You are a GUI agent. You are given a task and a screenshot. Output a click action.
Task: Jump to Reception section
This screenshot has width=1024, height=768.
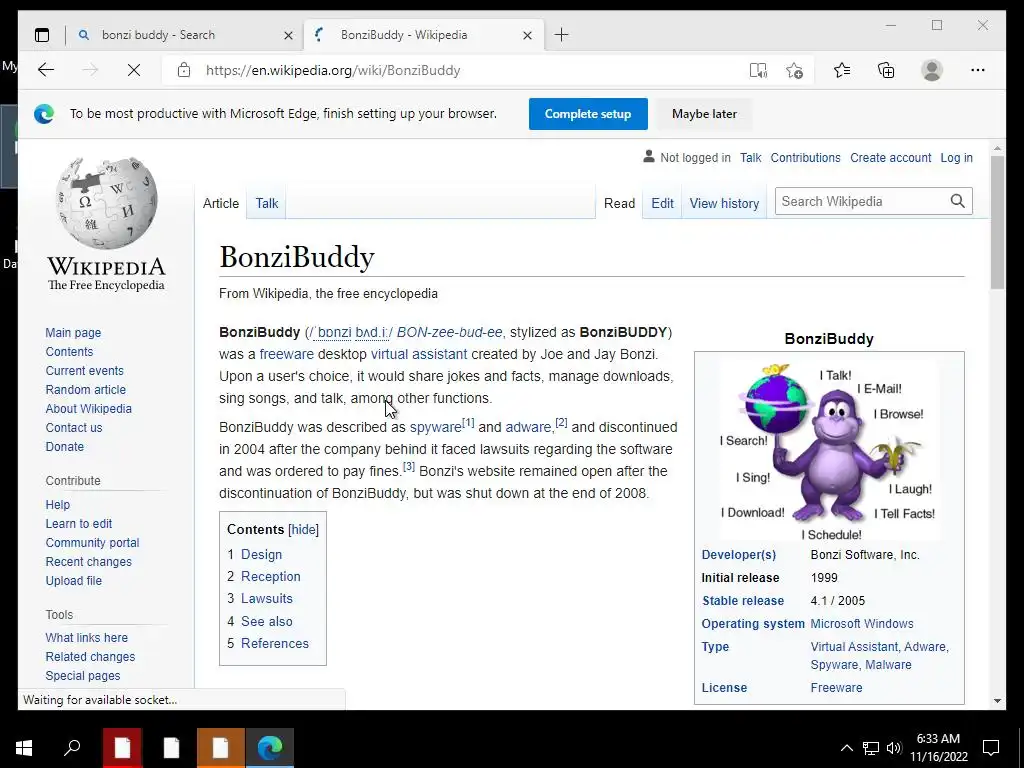pyautogui.click(x=270, y=577)
